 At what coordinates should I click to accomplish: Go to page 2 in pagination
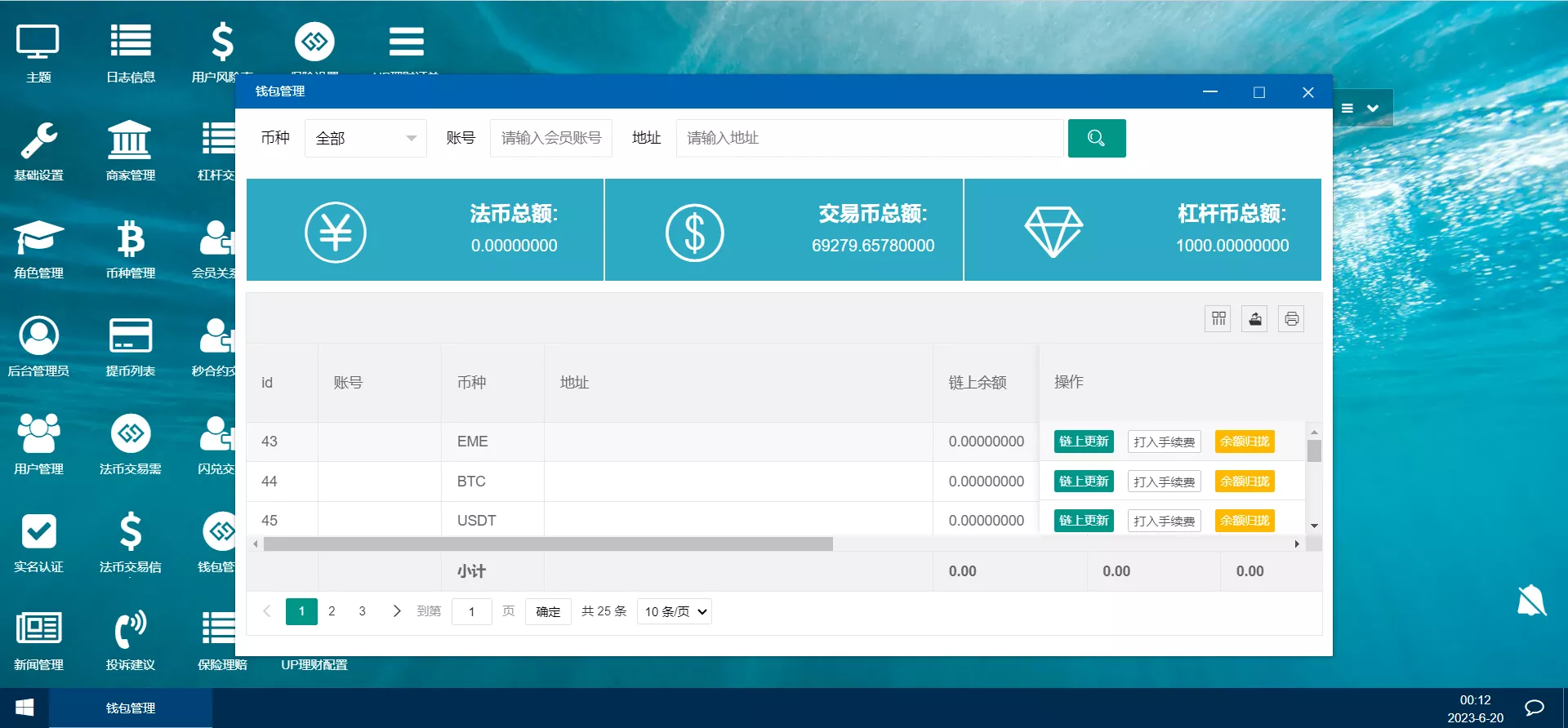(332, 611)
